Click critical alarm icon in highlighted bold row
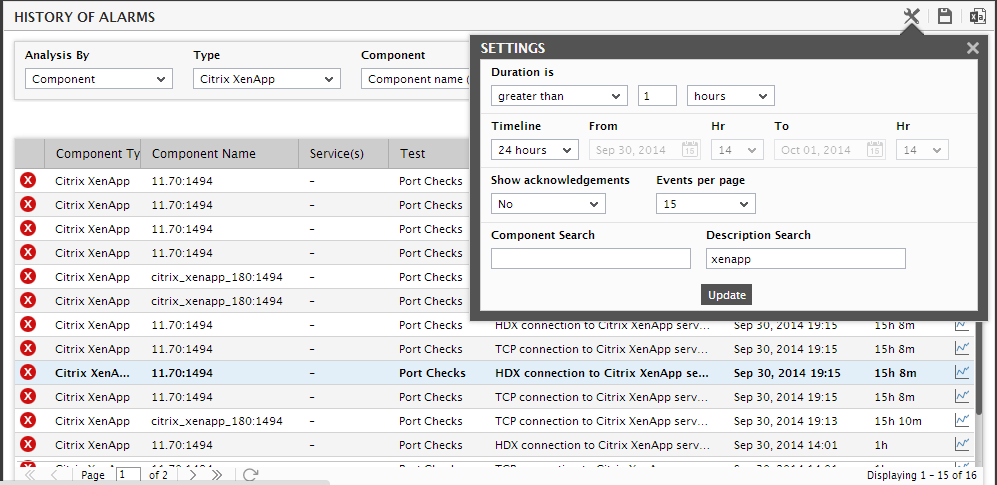 coord(28,372)
